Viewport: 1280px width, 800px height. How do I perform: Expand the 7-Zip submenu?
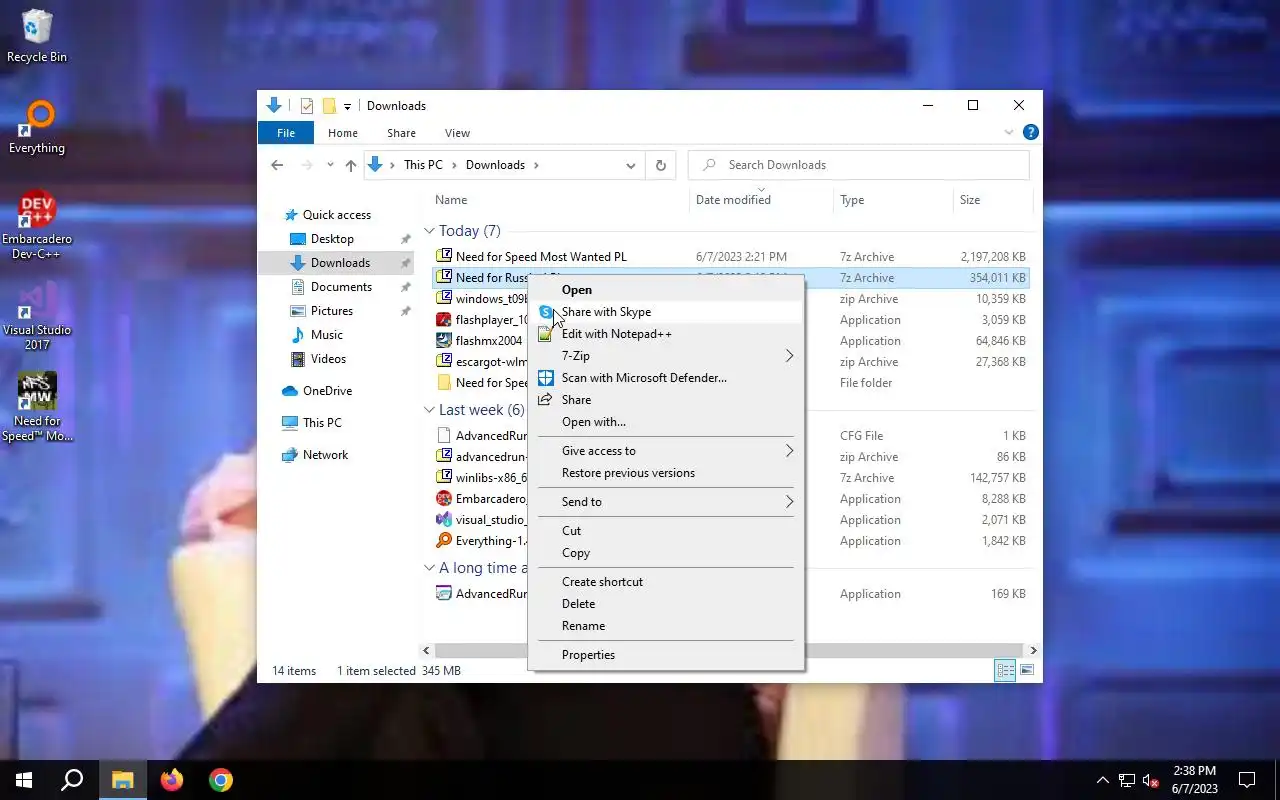[x=788, y=356]
